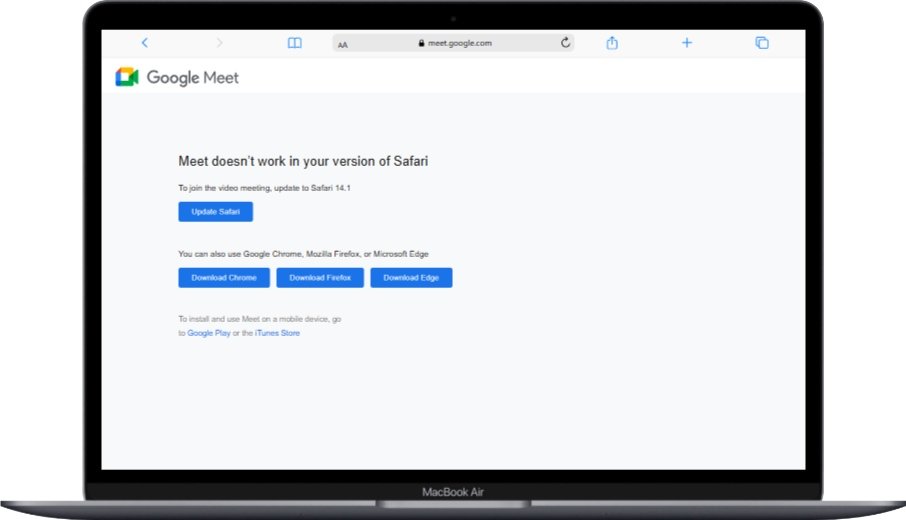Click the Safari forward arrow
This screenshot has width=906, height=520.
pyautogui.click(x=220, y=43)
